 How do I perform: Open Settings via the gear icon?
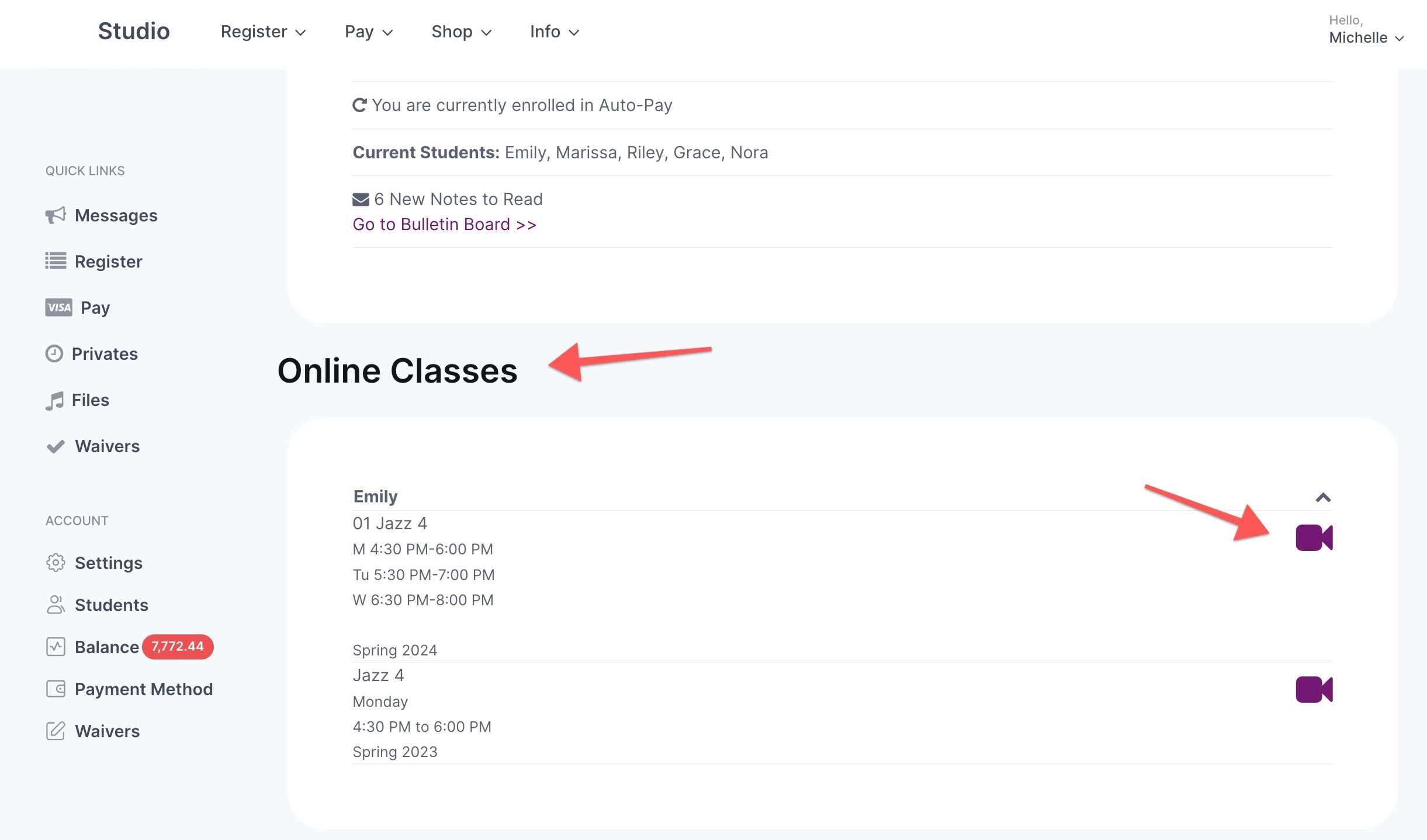pos(56,563)
